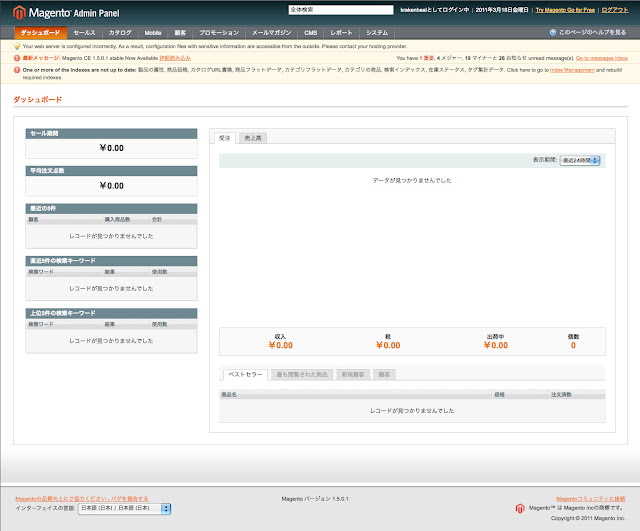Open the メールマガジン menu
640x531 pixels.
(x=271, y=33)
